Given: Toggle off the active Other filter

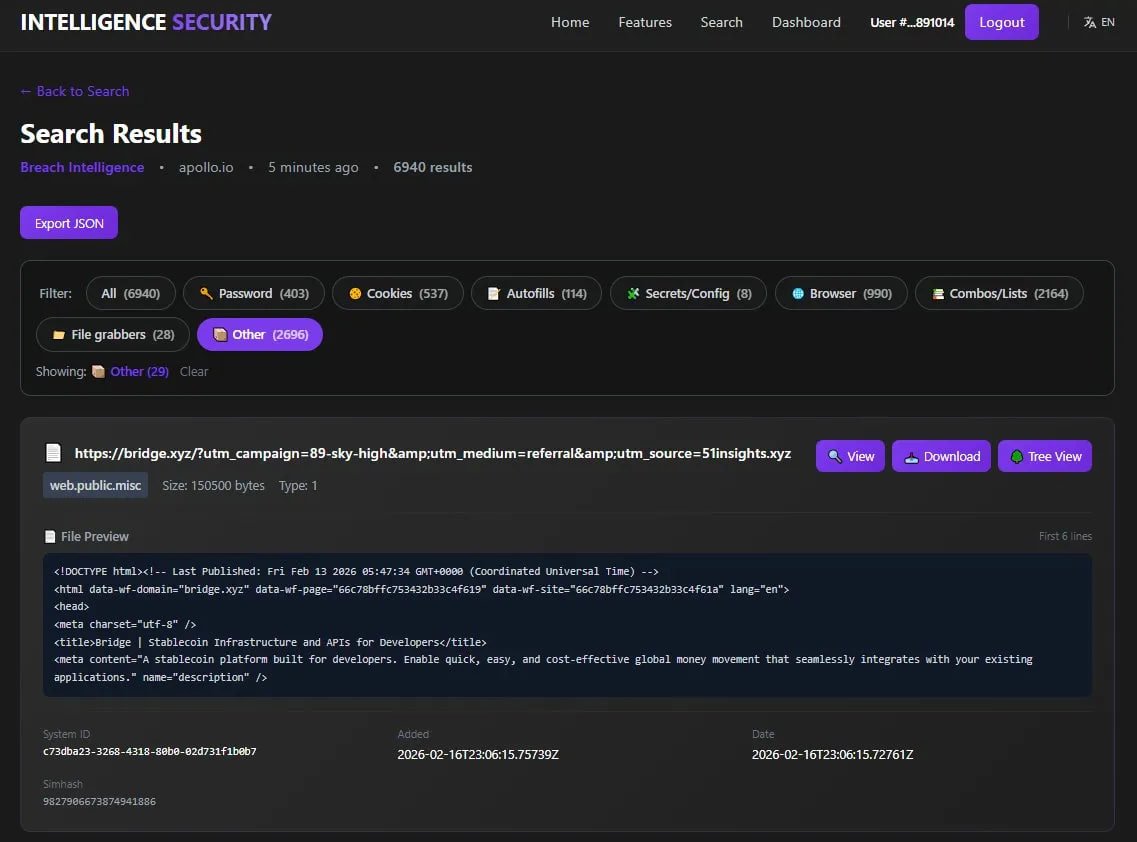Looking at the screenshot, I should [x=259, y=334].
